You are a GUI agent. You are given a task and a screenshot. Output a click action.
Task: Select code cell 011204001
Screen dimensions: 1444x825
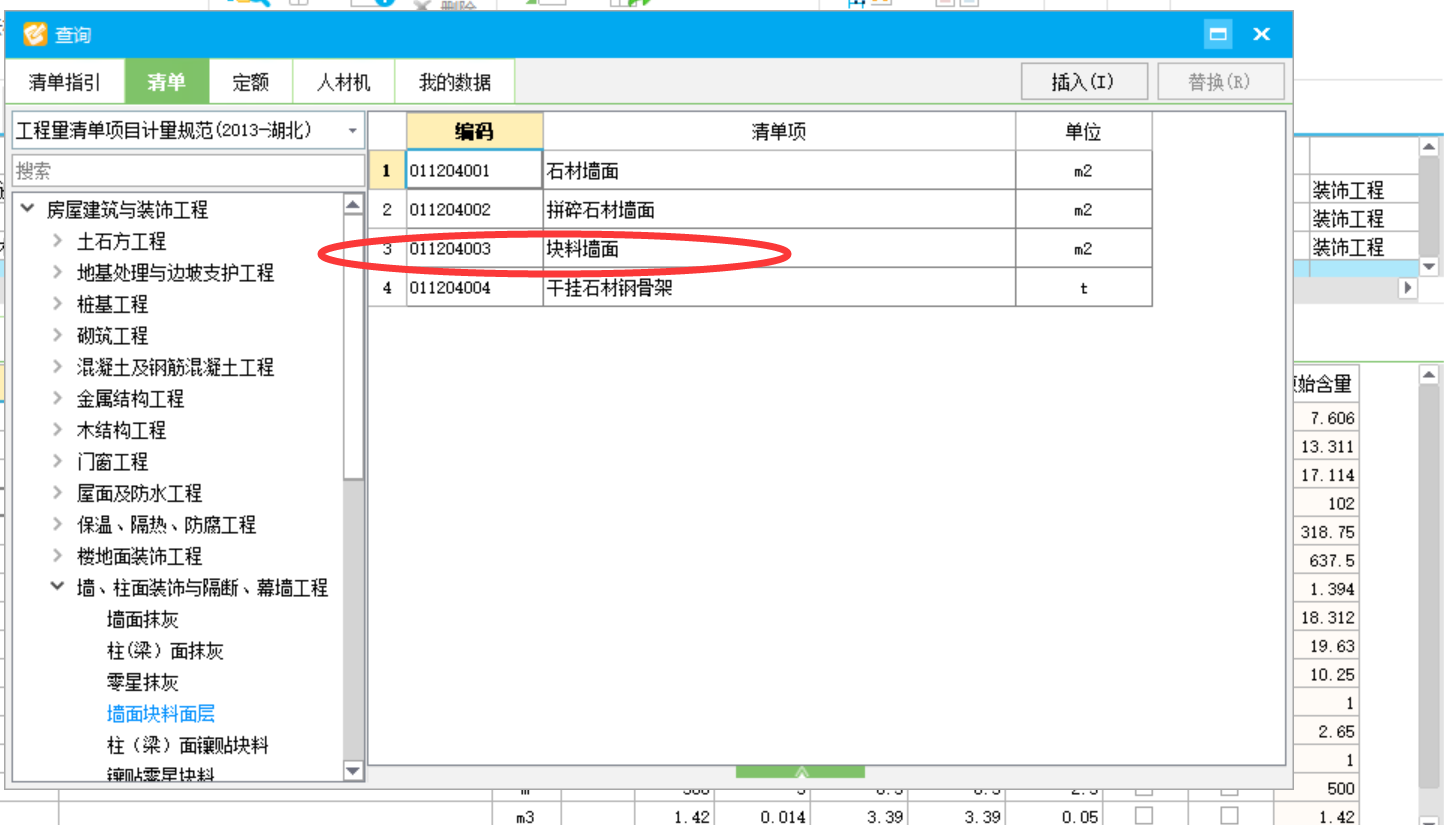(474, 171)
